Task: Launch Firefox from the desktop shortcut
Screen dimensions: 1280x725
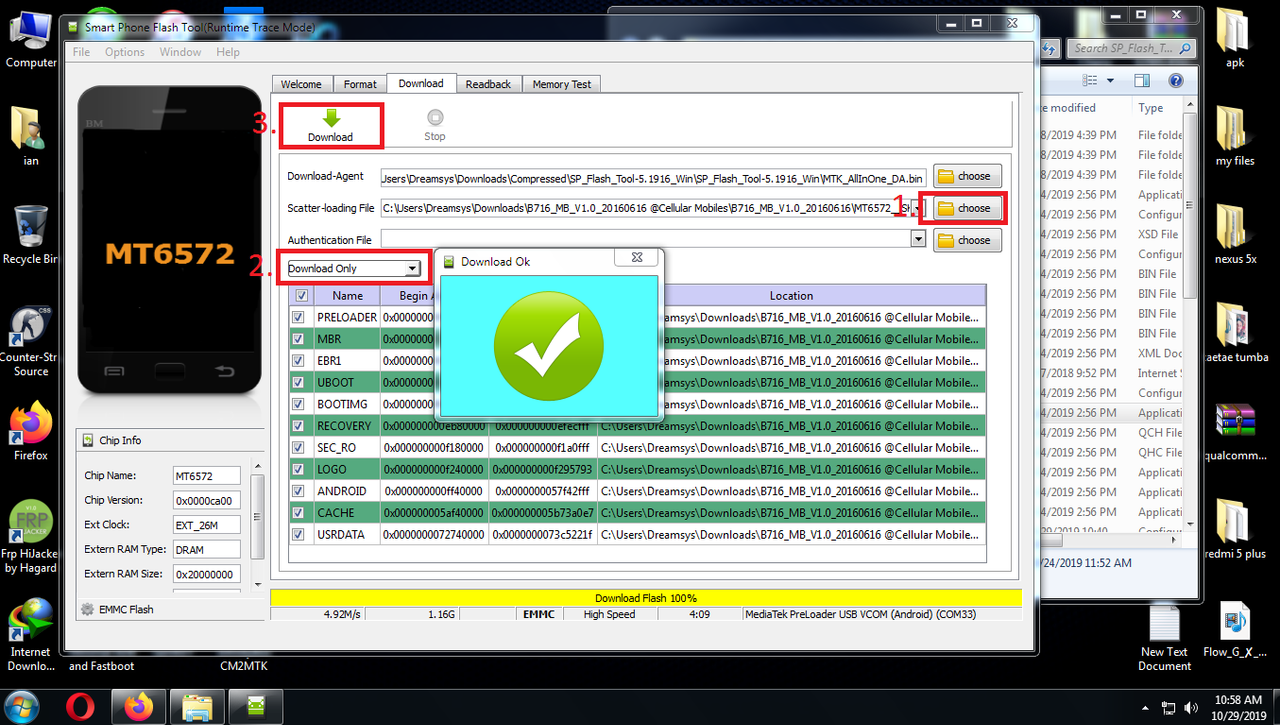Action: tap(31, 430)
